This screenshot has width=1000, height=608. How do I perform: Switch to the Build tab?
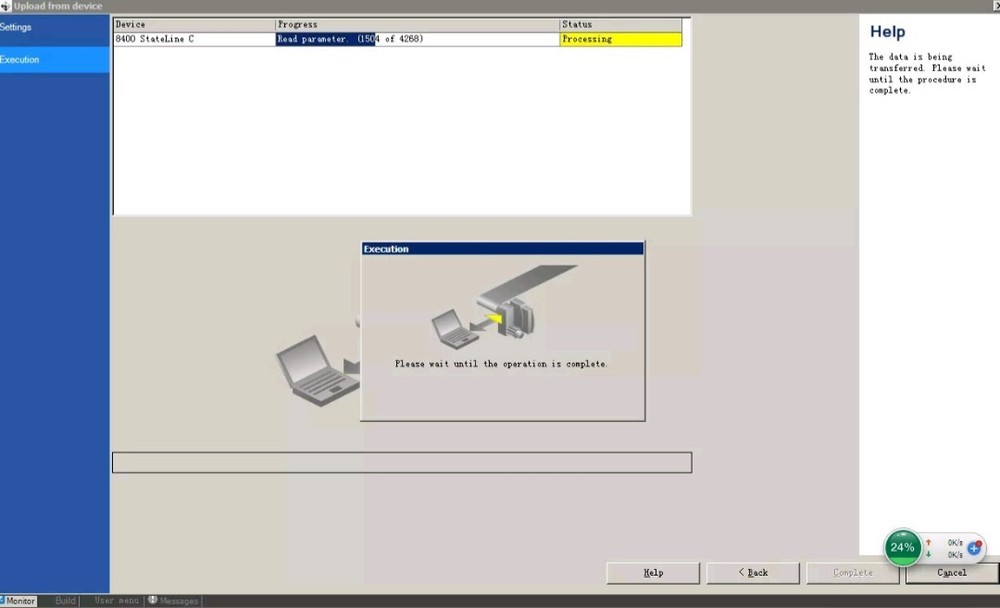[65, 601]
